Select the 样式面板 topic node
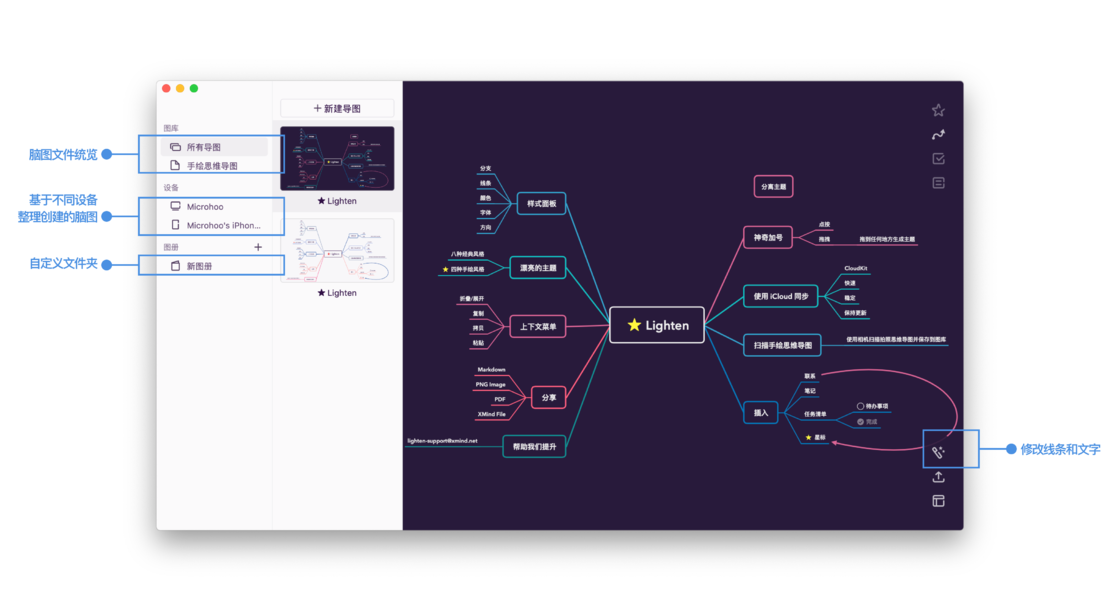Viewport: 1120px width, 611px height. [541, 204]
